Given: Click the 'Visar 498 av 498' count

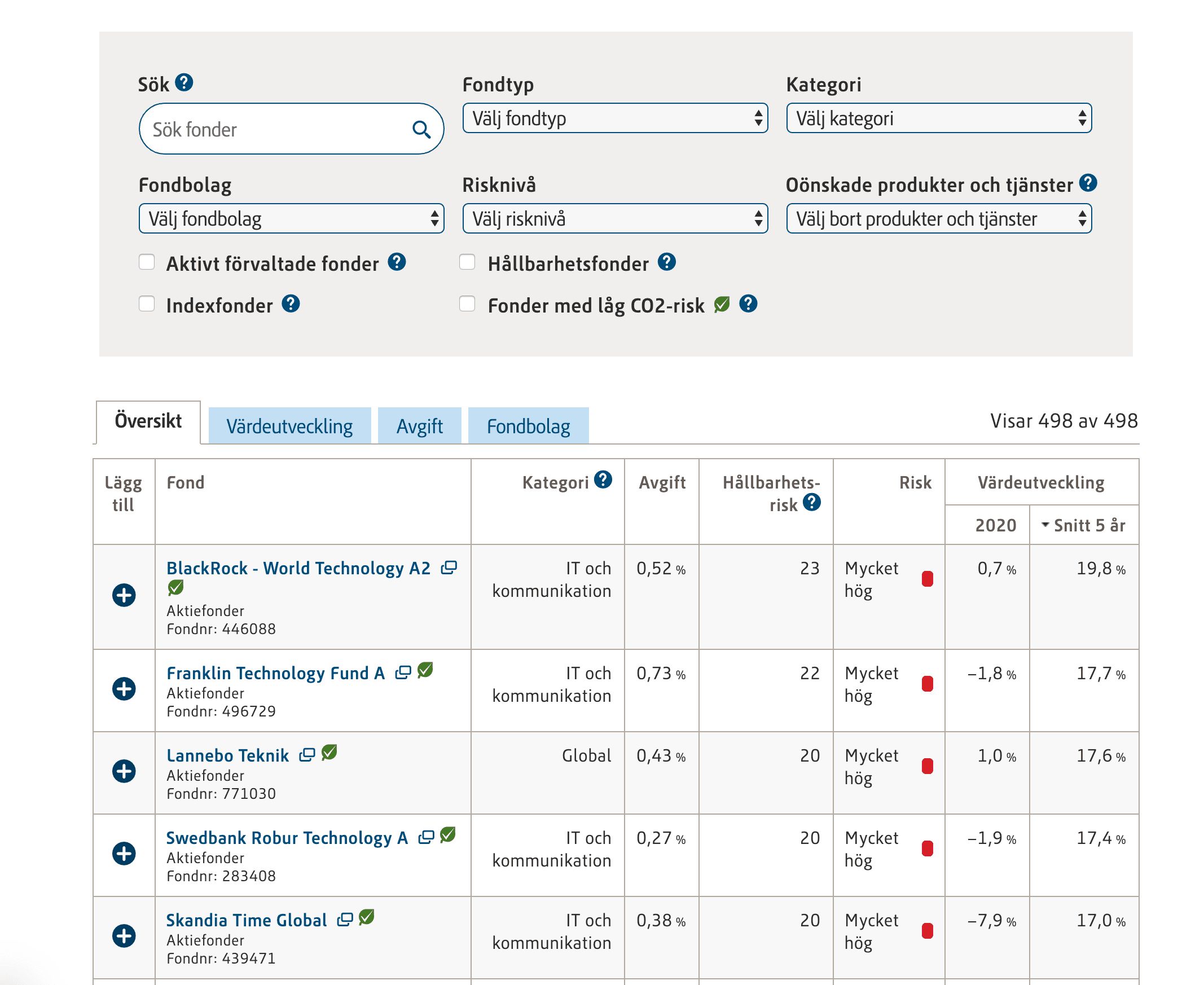Looking at the screenshot, I should [x=1064, y=420].
